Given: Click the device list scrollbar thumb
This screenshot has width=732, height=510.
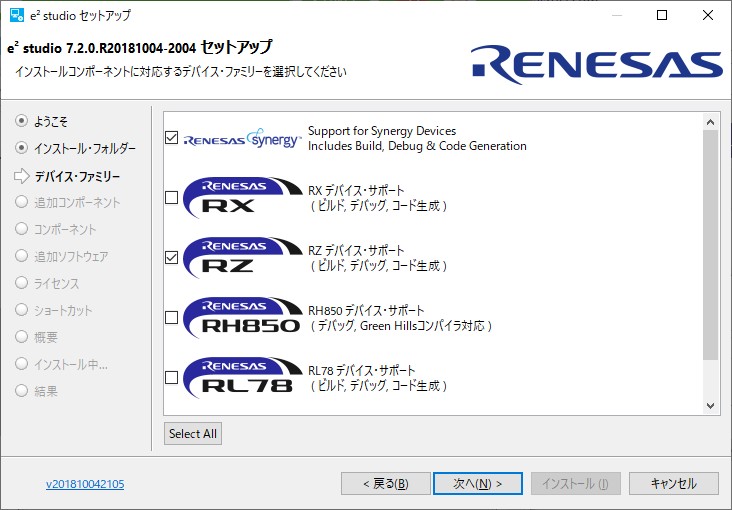Looking at the screenshot, I should (x=711, y=245).
